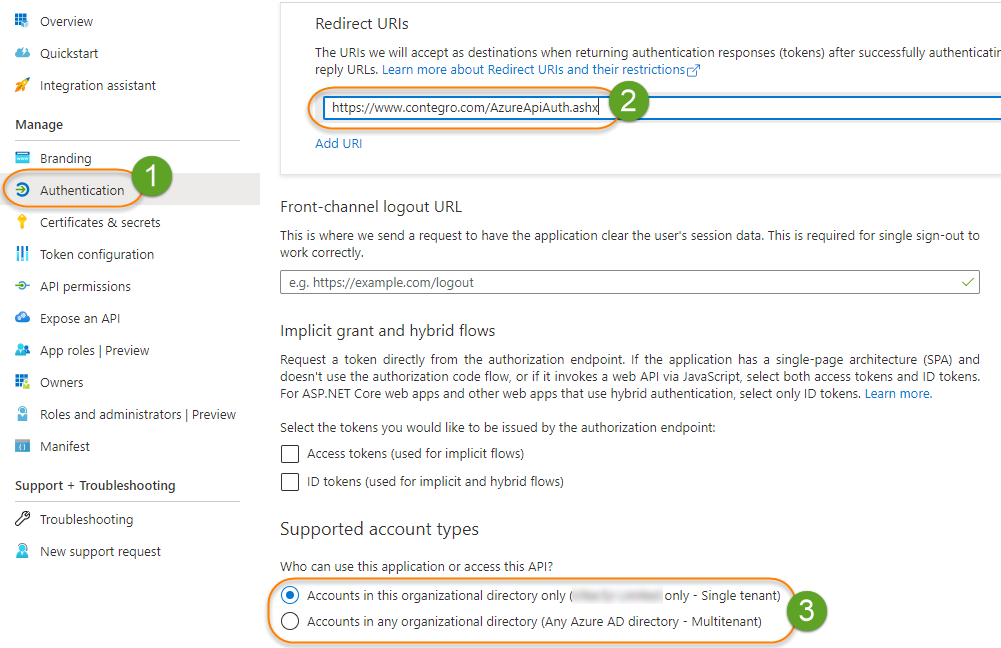This screenshot has height=648, width=1001.
Task: Enable the Access tokens checkbox
Action: [290, 453]
